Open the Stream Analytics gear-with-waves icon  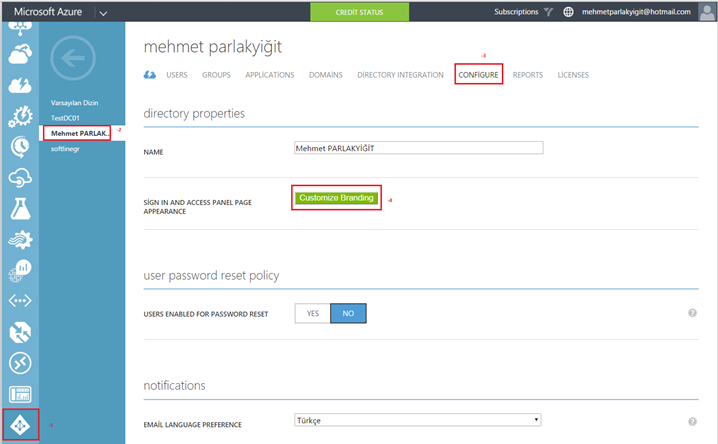click(20, 239)
